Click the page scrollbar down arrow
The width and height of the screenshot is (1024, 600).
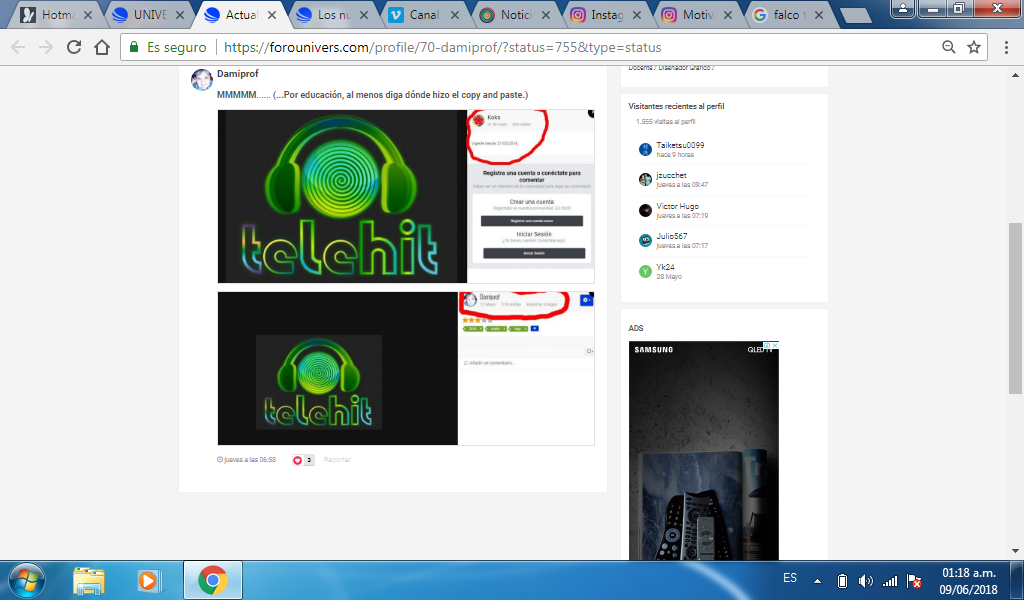(x=1016, y=551)
